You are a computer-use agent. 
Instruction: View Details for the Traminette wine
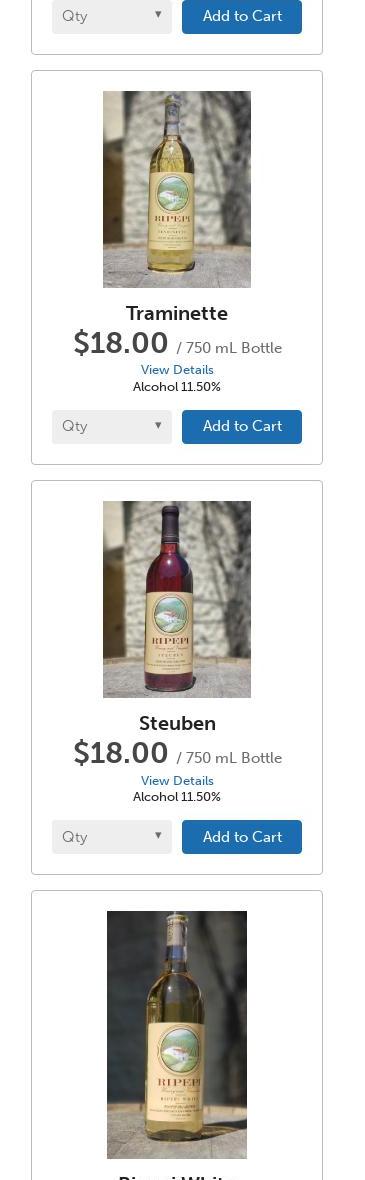tap(177, 370)
